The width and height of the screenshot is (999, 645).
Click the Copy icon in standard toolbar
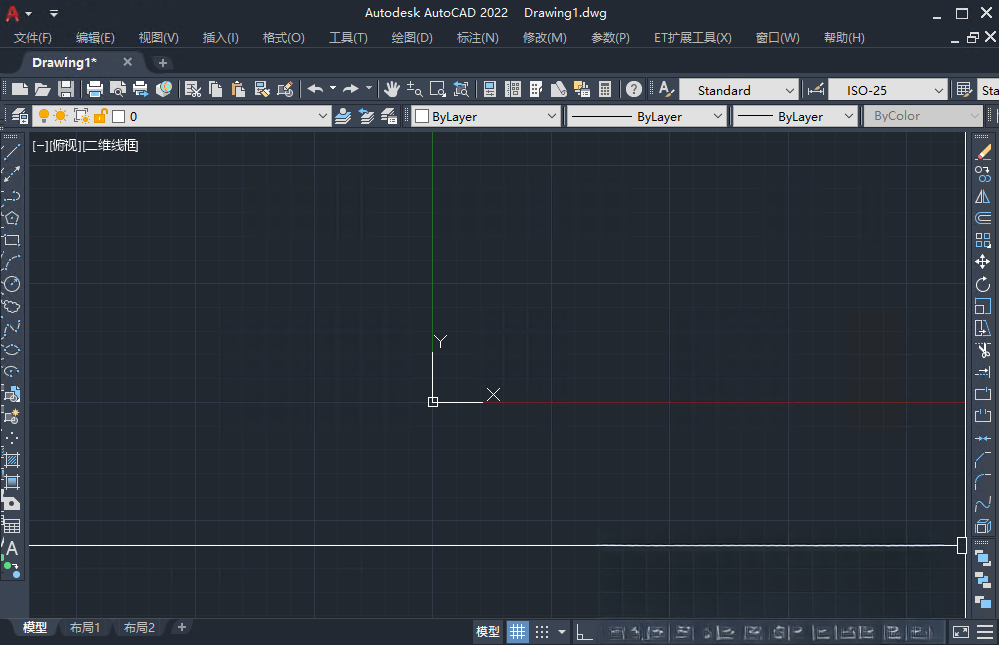(x=215, y=89)
